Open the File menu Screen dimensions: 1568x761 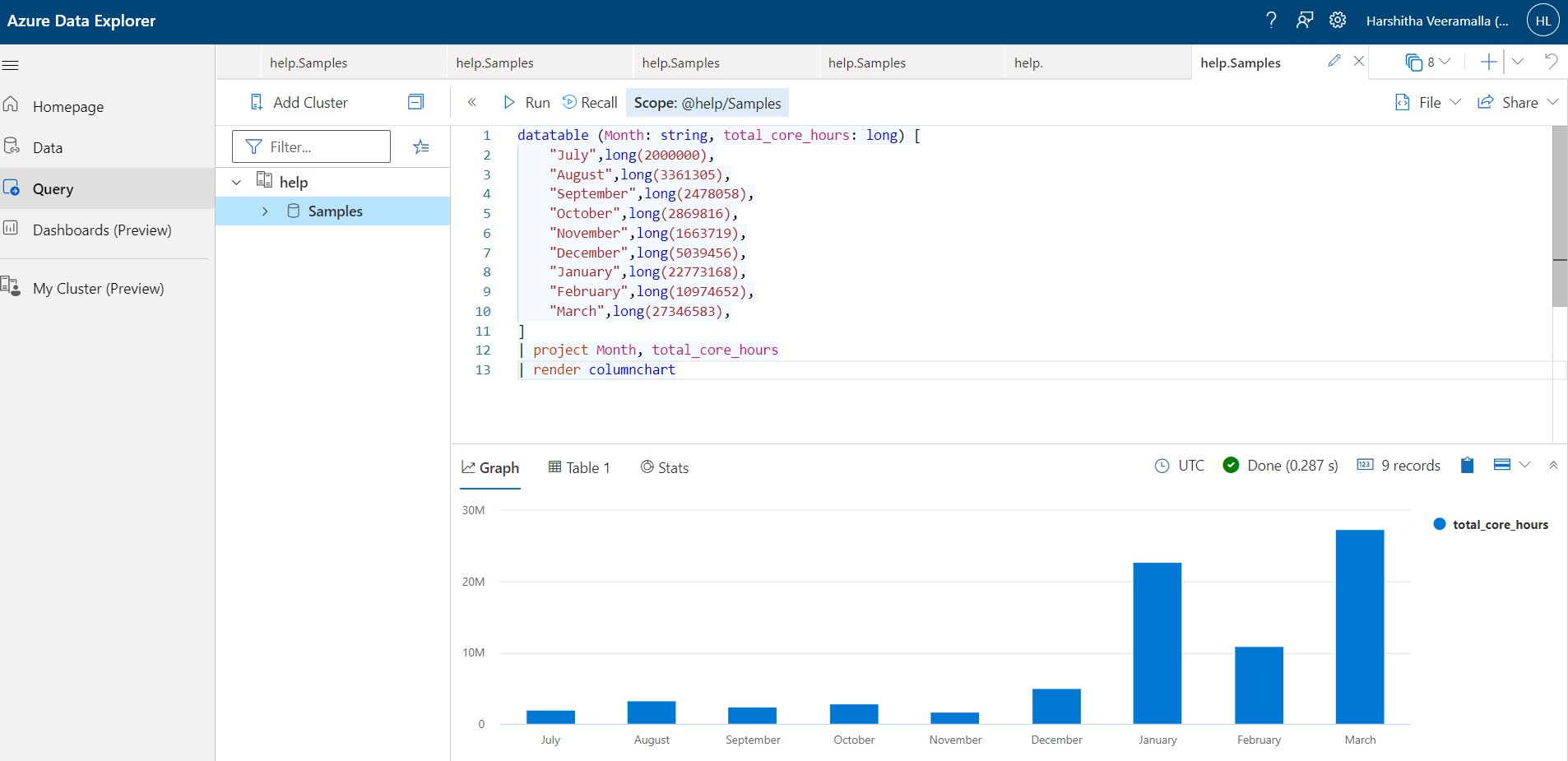click(x=1428, y=102)
